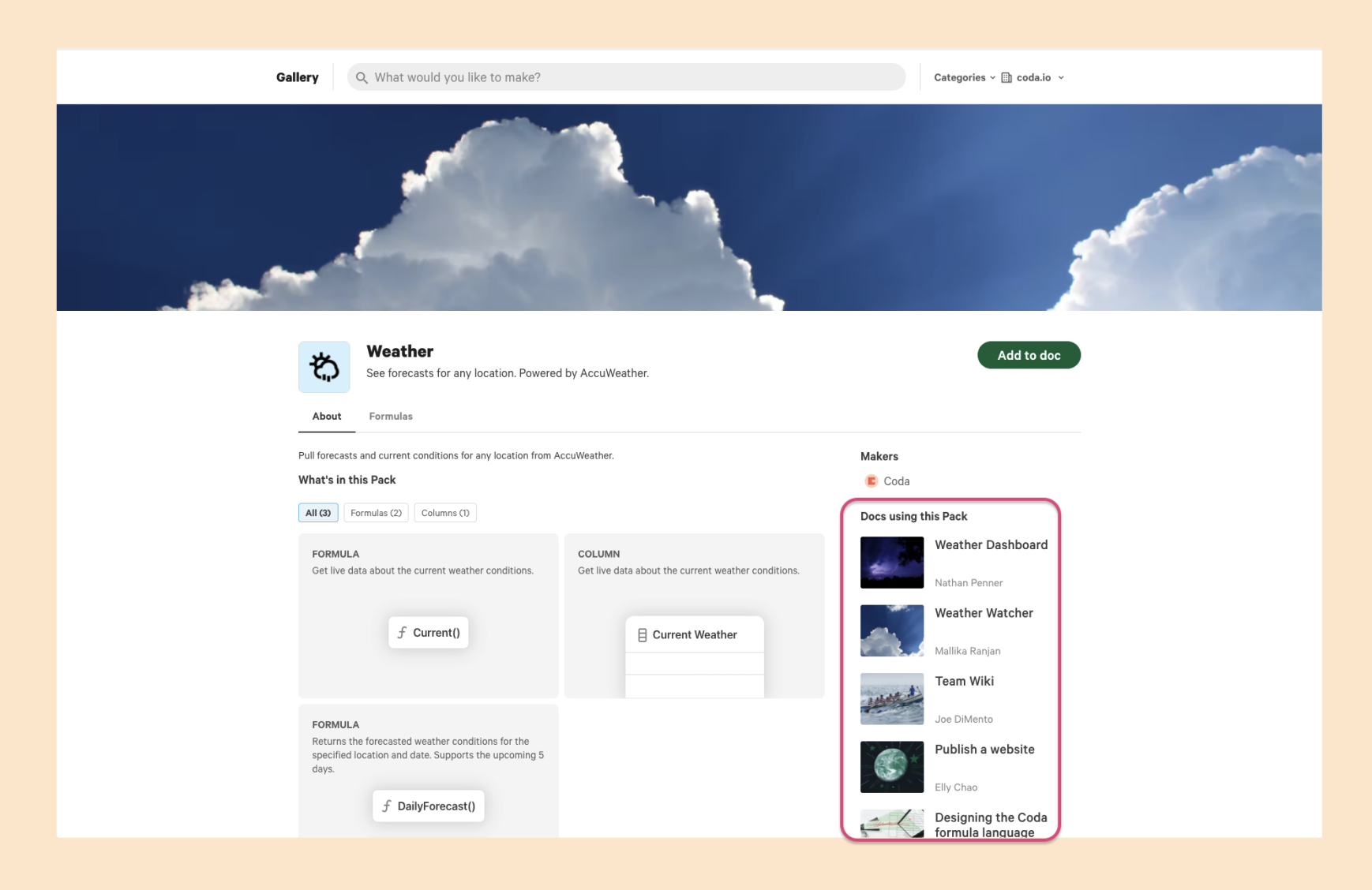Click the 'What's in this Pack' heading
The width and height of the screenshot is (1372, 890).
tap(347, 480)
